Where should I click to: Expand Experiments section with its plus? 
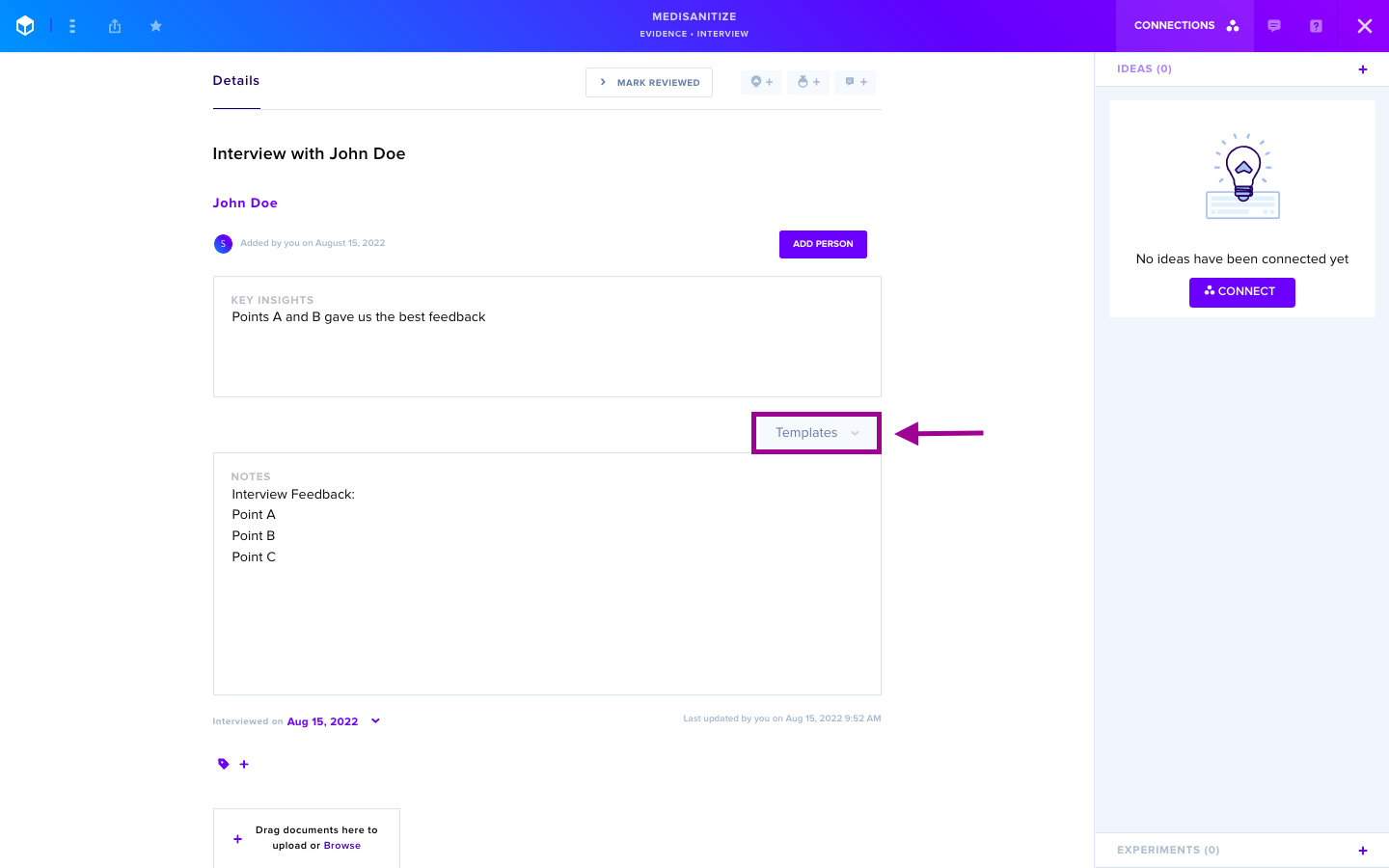pos(1363,851)
